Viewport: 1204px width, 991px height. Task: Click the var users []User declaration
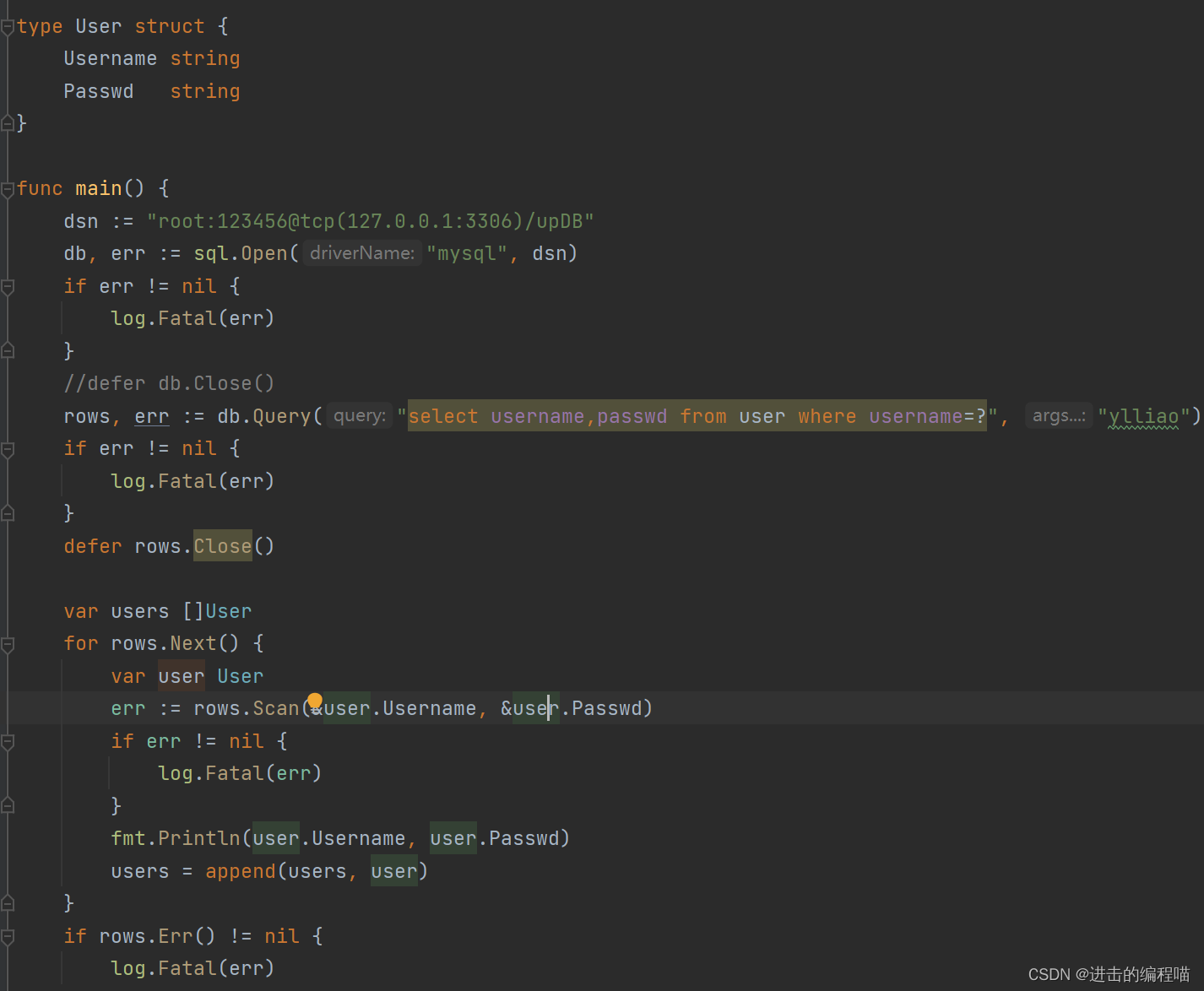158,611
